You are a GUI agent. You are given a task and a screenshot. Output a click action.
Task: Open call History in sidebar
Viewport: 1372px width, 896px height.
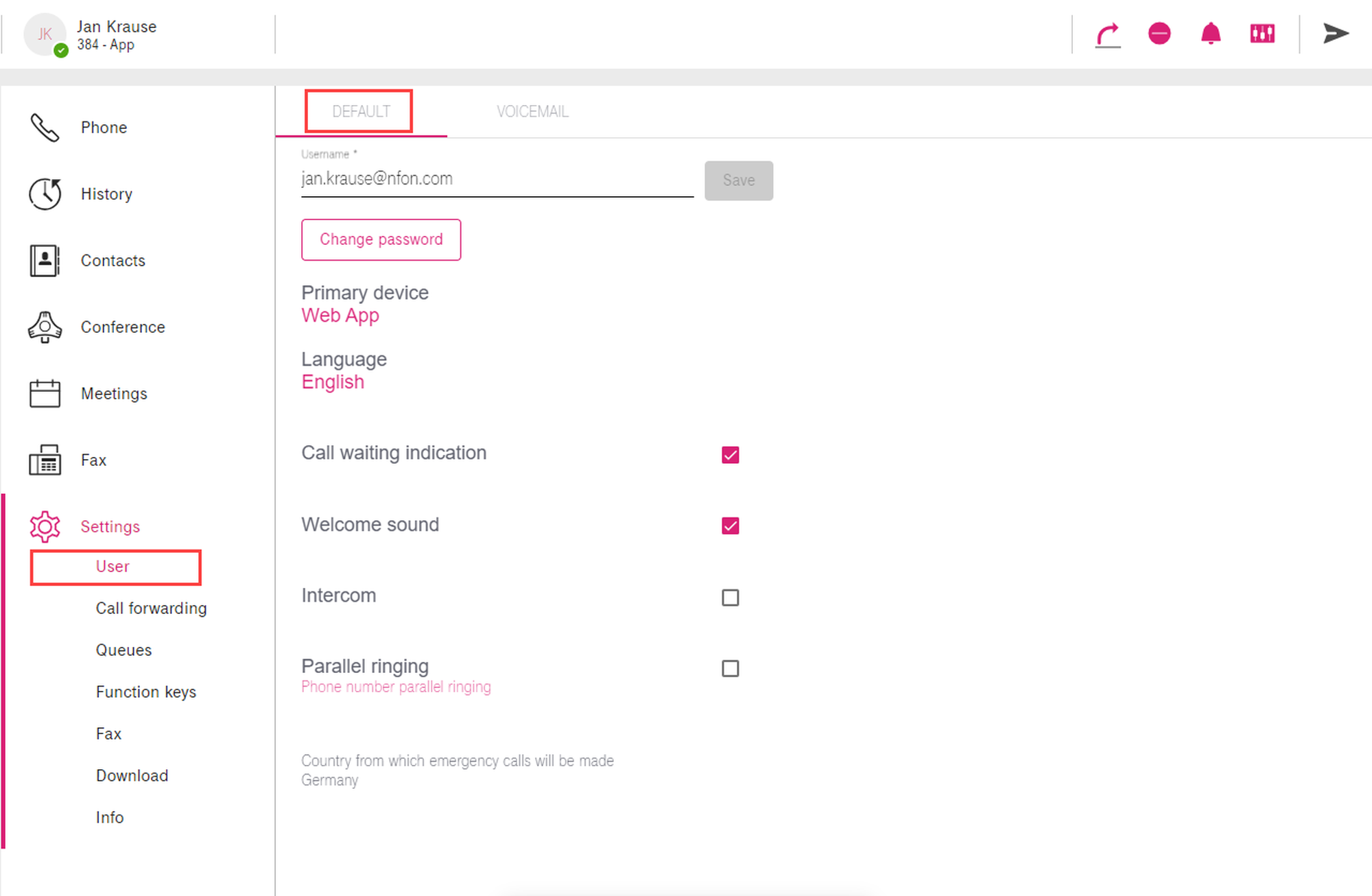click(106, 194)
